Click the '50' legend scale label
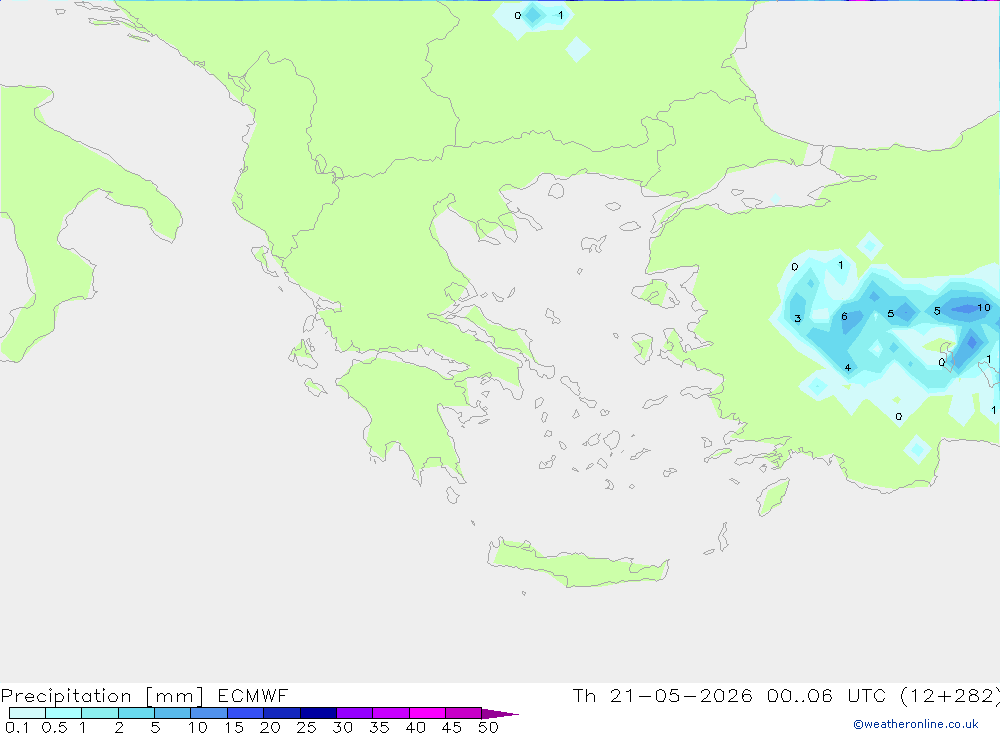Viewport: 1000px width, 733px height. pyautogui.click(x=488, y=727)
